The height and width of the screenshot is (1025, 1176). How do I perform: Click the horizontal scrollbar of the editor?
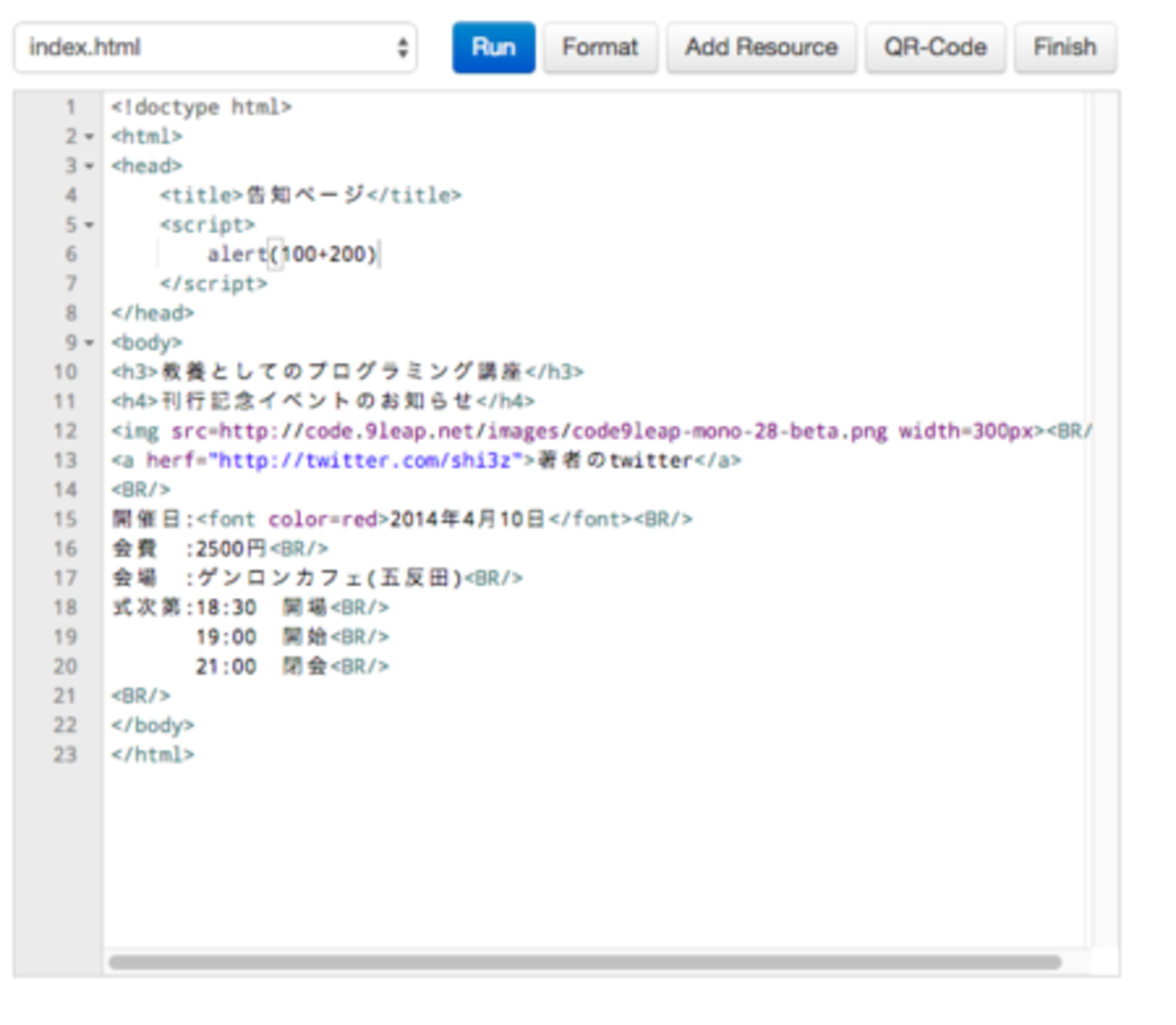(x=585, y=962)
